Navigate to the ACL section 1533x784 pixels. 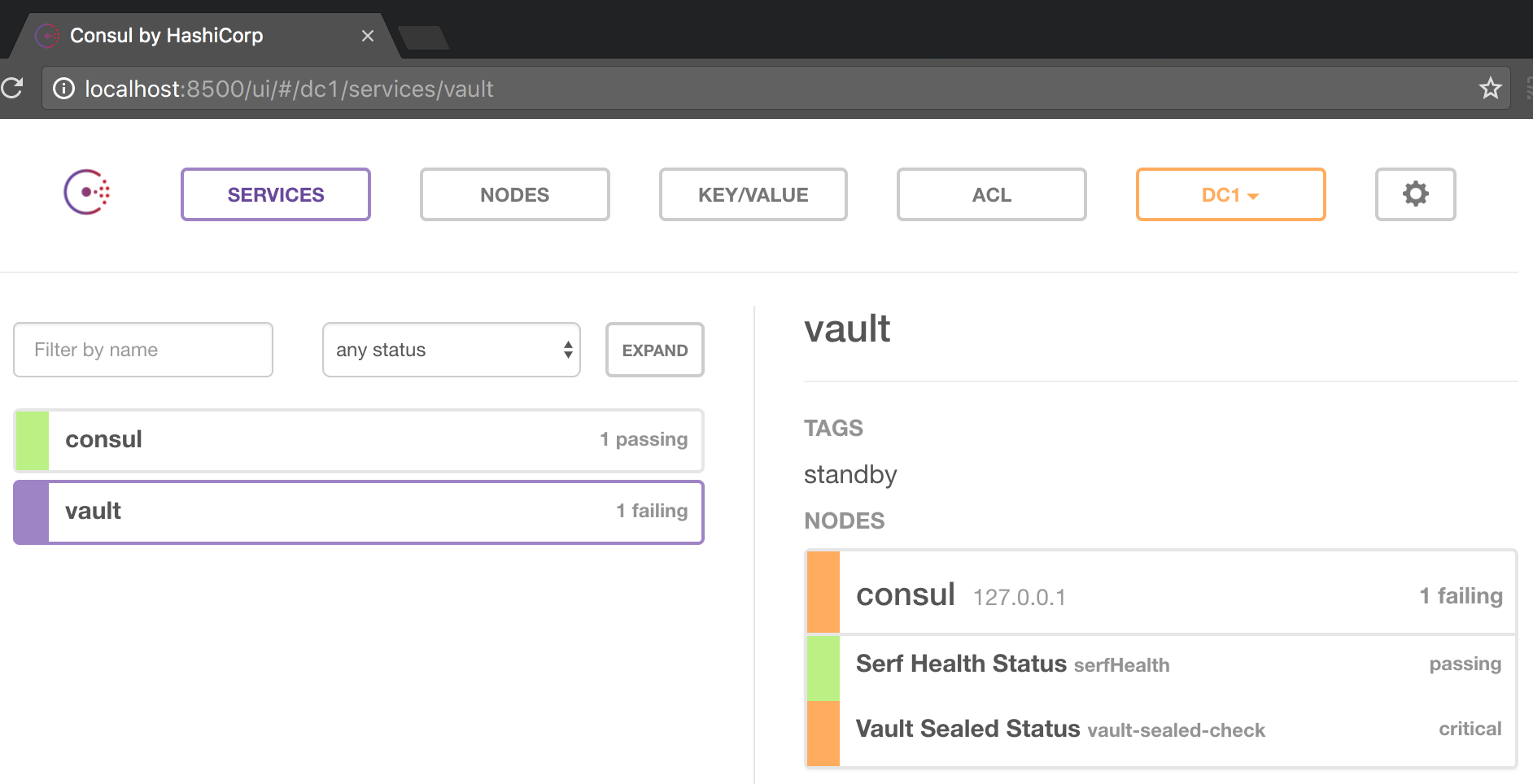click(x=992, y=194)
